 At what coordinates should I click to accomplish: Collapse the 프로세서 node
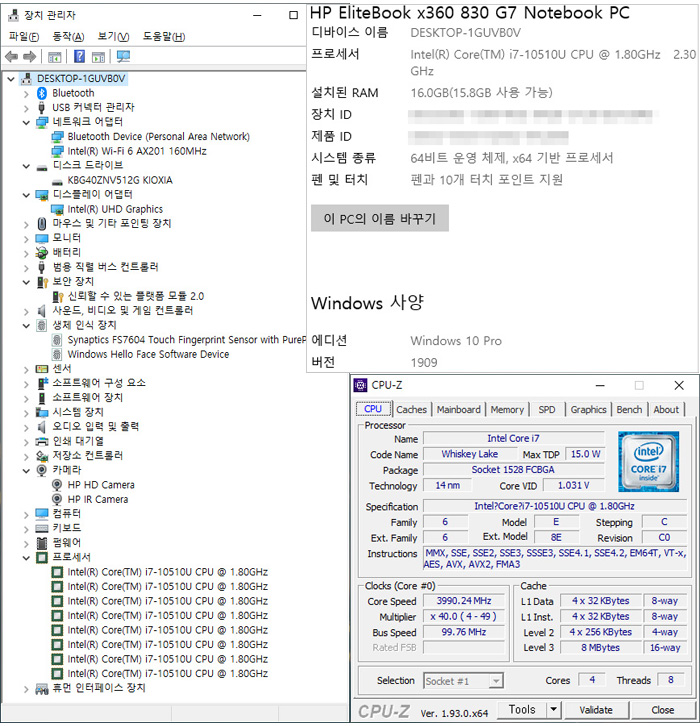[x=26, y=557]
